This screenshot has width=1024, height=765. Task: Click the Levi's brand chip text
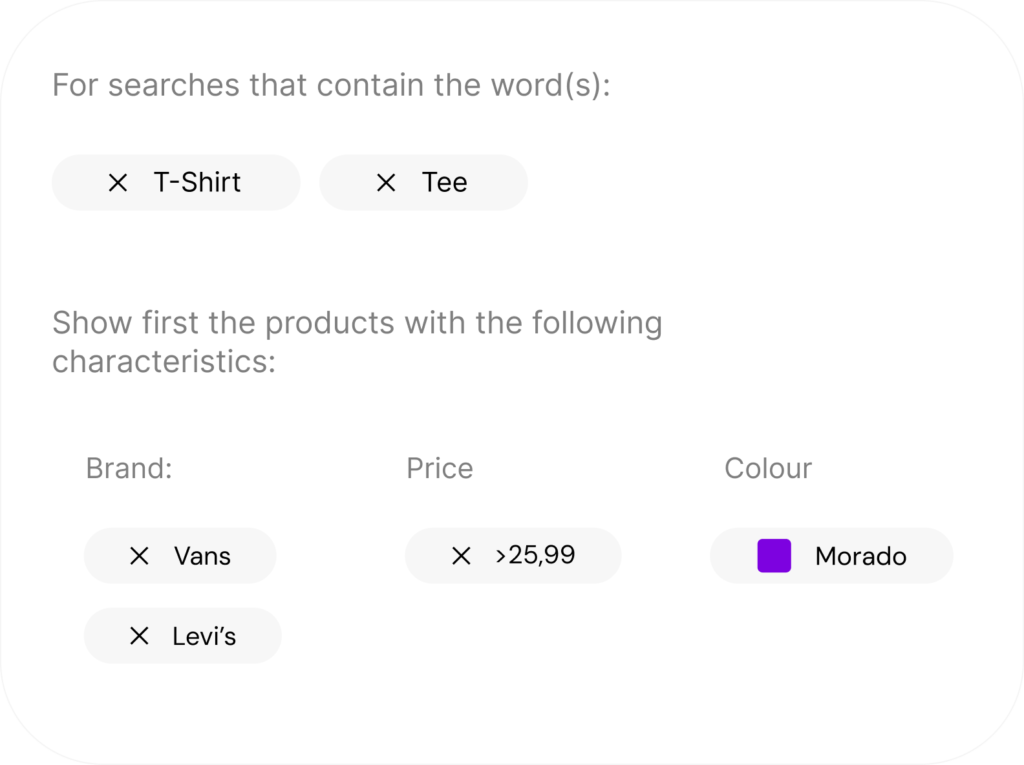click(x=204, y=636)
